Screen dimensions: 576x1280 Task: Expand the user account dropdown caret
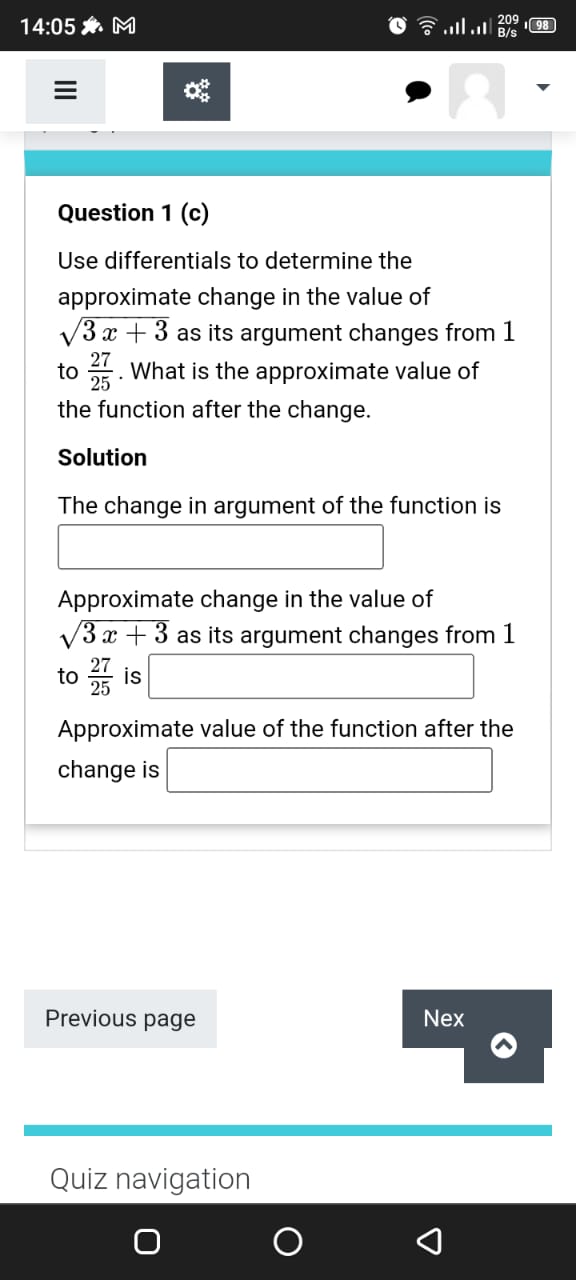541,87
